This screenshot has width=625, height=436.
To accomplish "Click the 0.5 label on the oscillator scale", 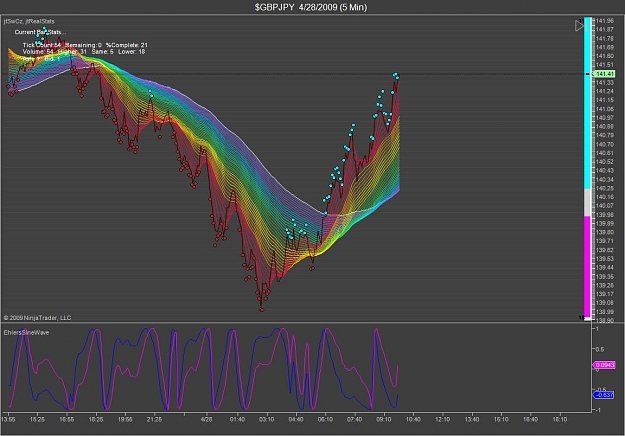I will pyautogui.click(x=599, y=350).
